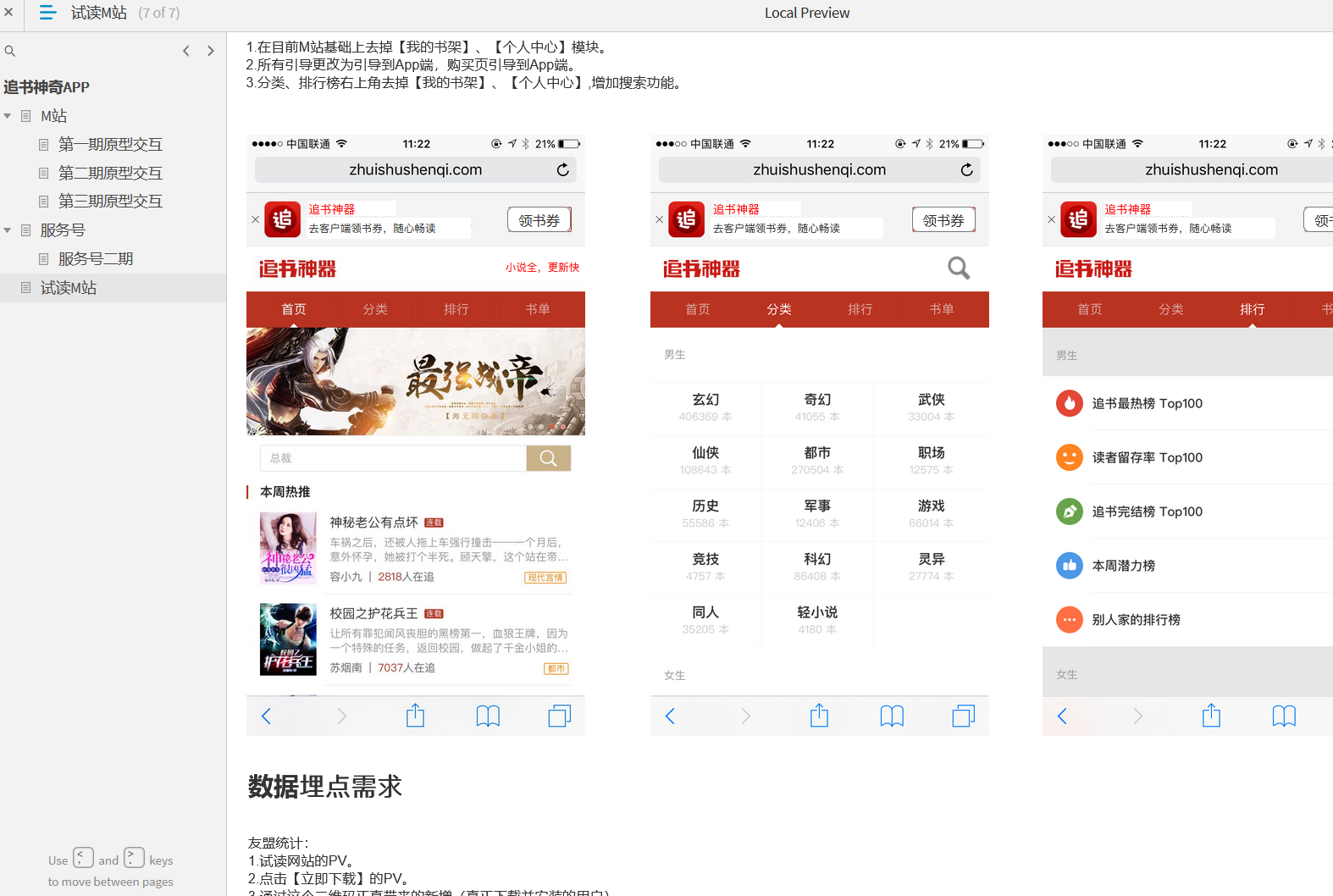Safari back arrow in first phone
The image size is (1333, 896).
pos(266,716)
